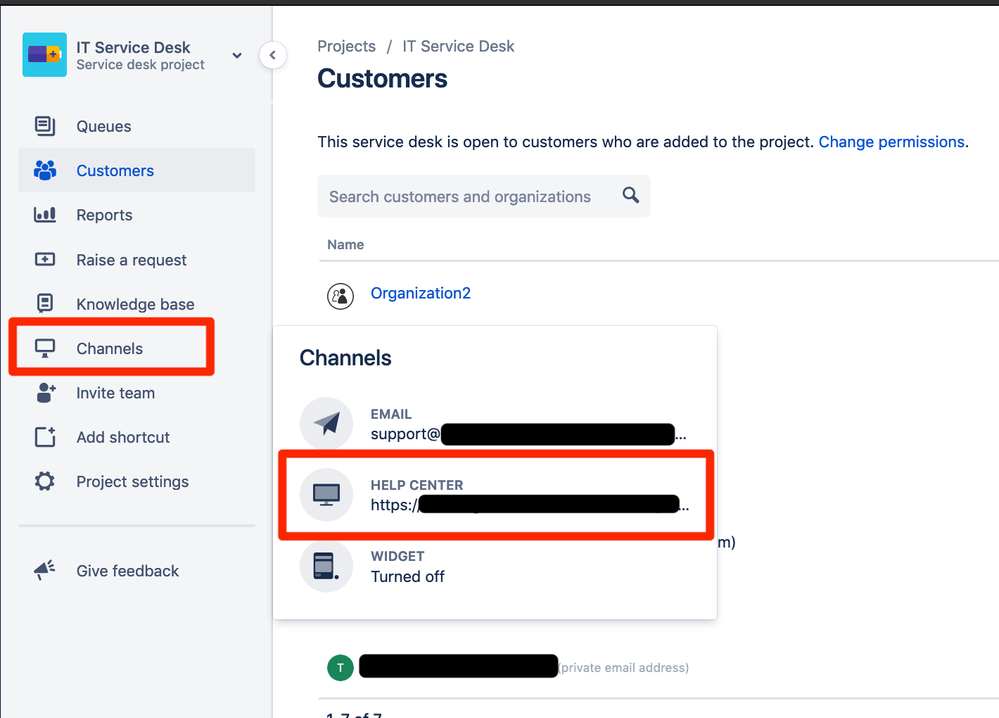Image resolution: width=999 pixels, height=718 pixels.
Task: Open the project switcher chevron
Action: [x=236, y=55]
